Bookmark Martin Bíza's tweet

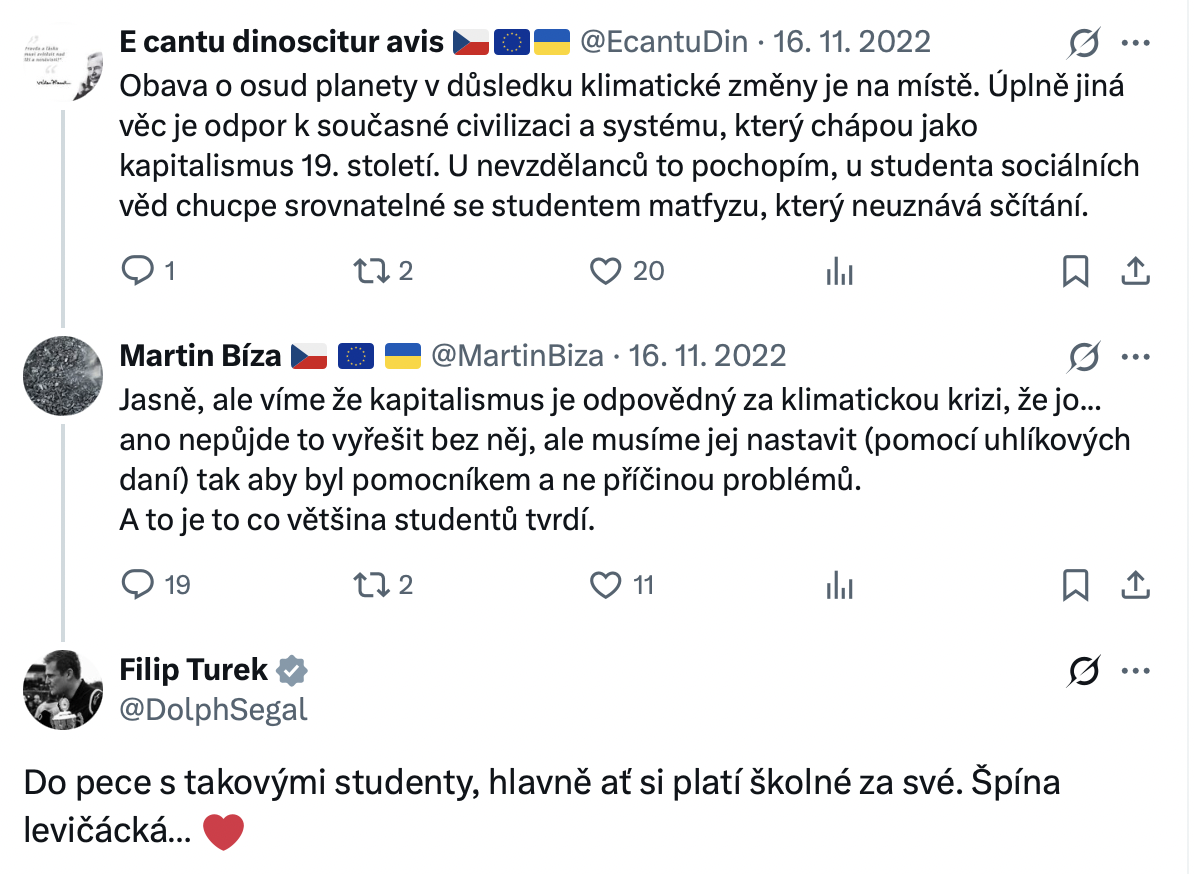click(1075, 584)
